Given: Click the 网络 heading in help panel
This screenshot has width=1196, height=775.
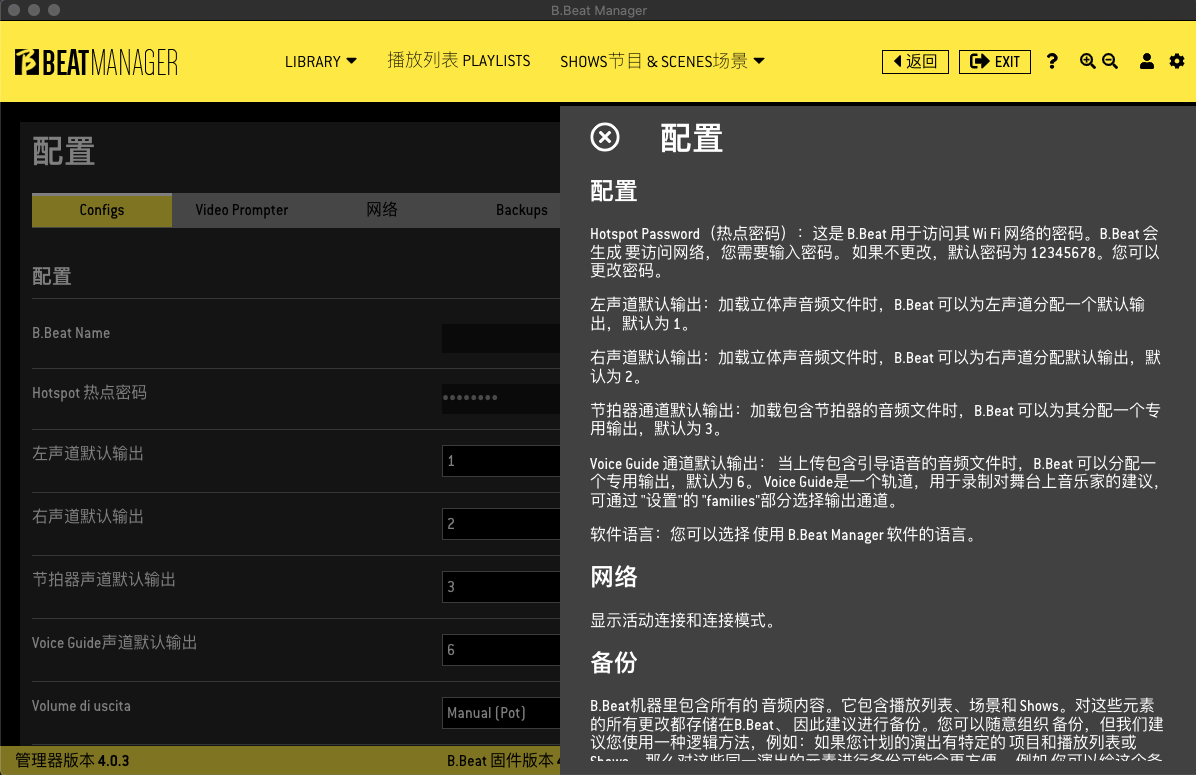Looking at the screenshot, I should tap(613, 577).
